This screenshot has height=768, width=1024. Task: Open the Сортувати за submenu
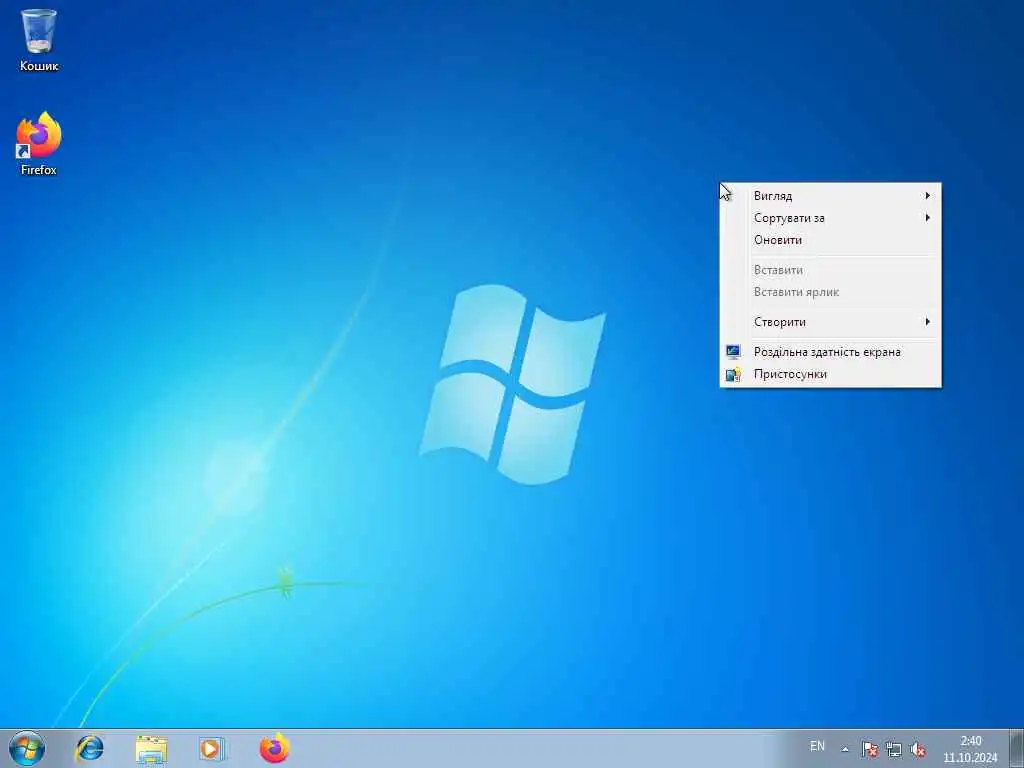(831, 217)
